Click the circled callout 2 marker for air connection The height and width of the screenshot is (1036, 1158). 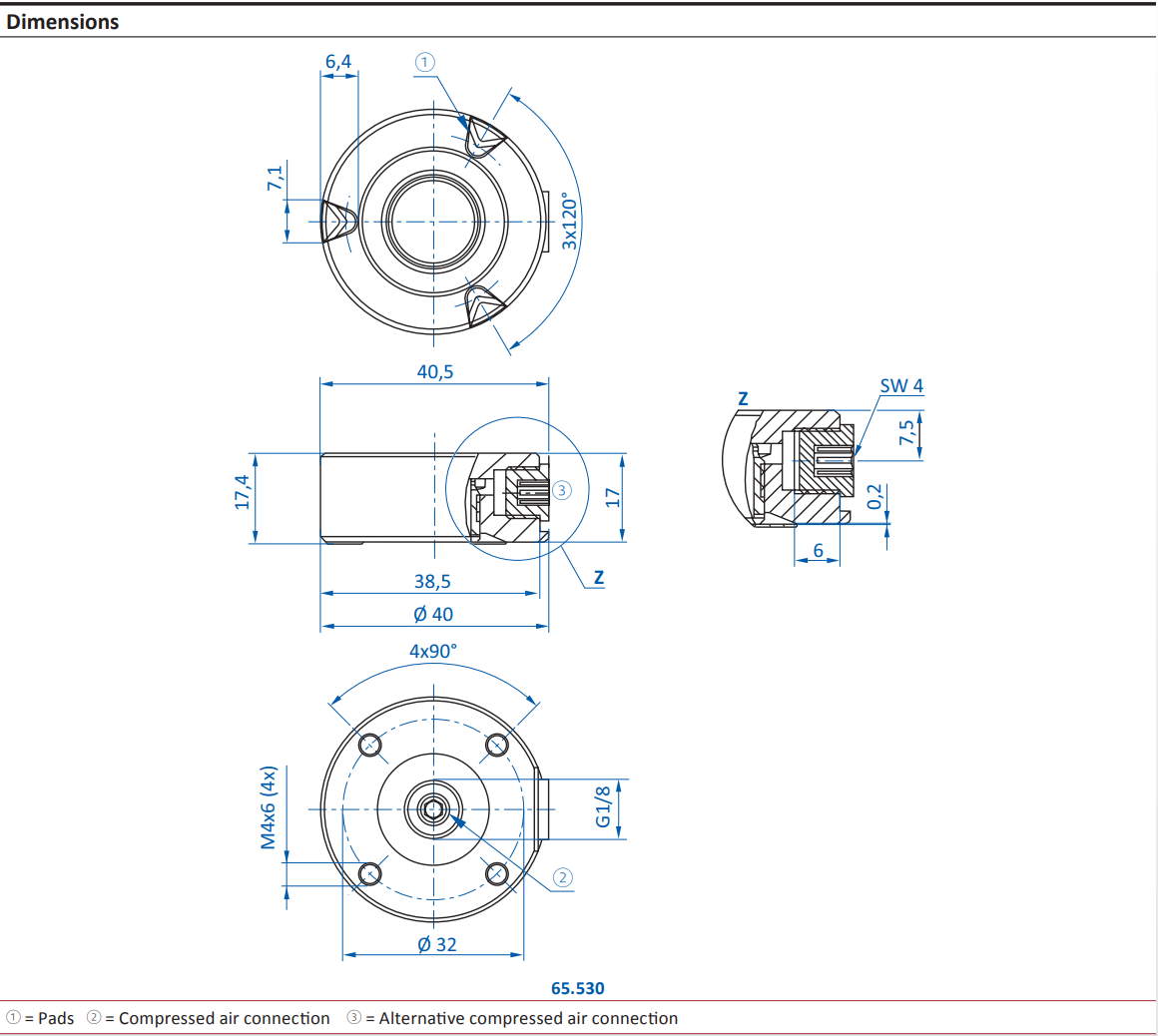[x=562, y=876]
